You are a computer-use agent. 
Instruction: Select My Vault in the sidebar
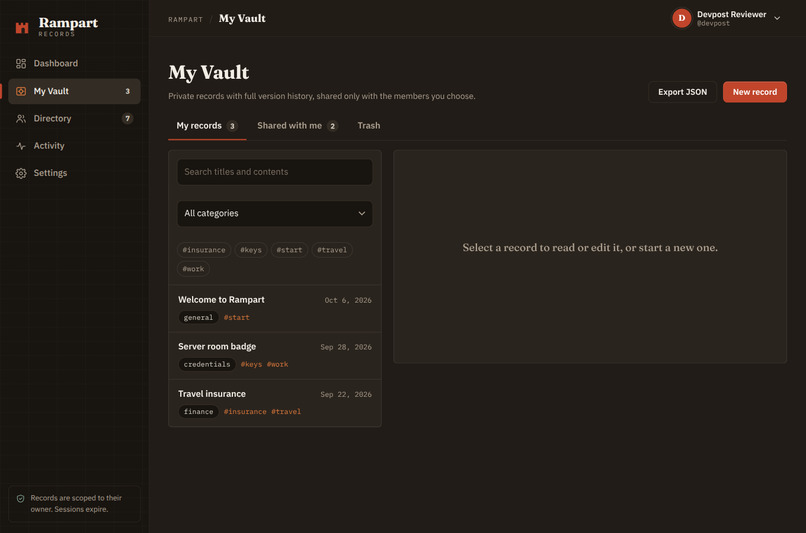(x=74, y=91)
